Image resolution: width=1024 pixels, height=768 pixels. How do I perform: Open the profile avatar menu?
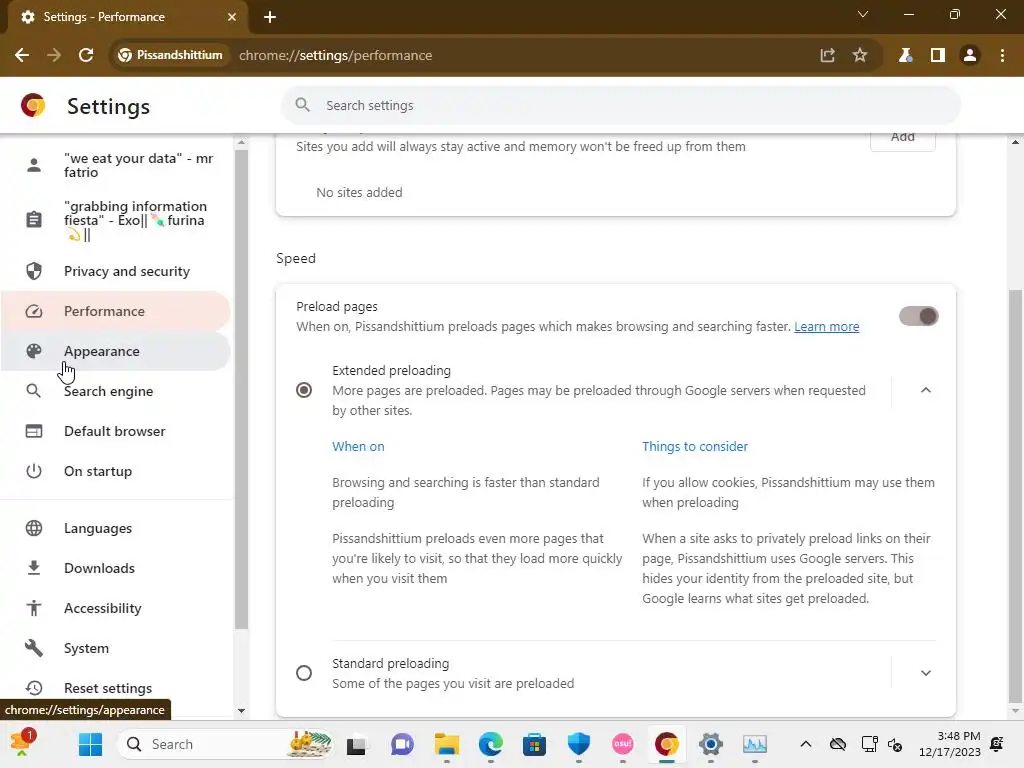(970, 56)
